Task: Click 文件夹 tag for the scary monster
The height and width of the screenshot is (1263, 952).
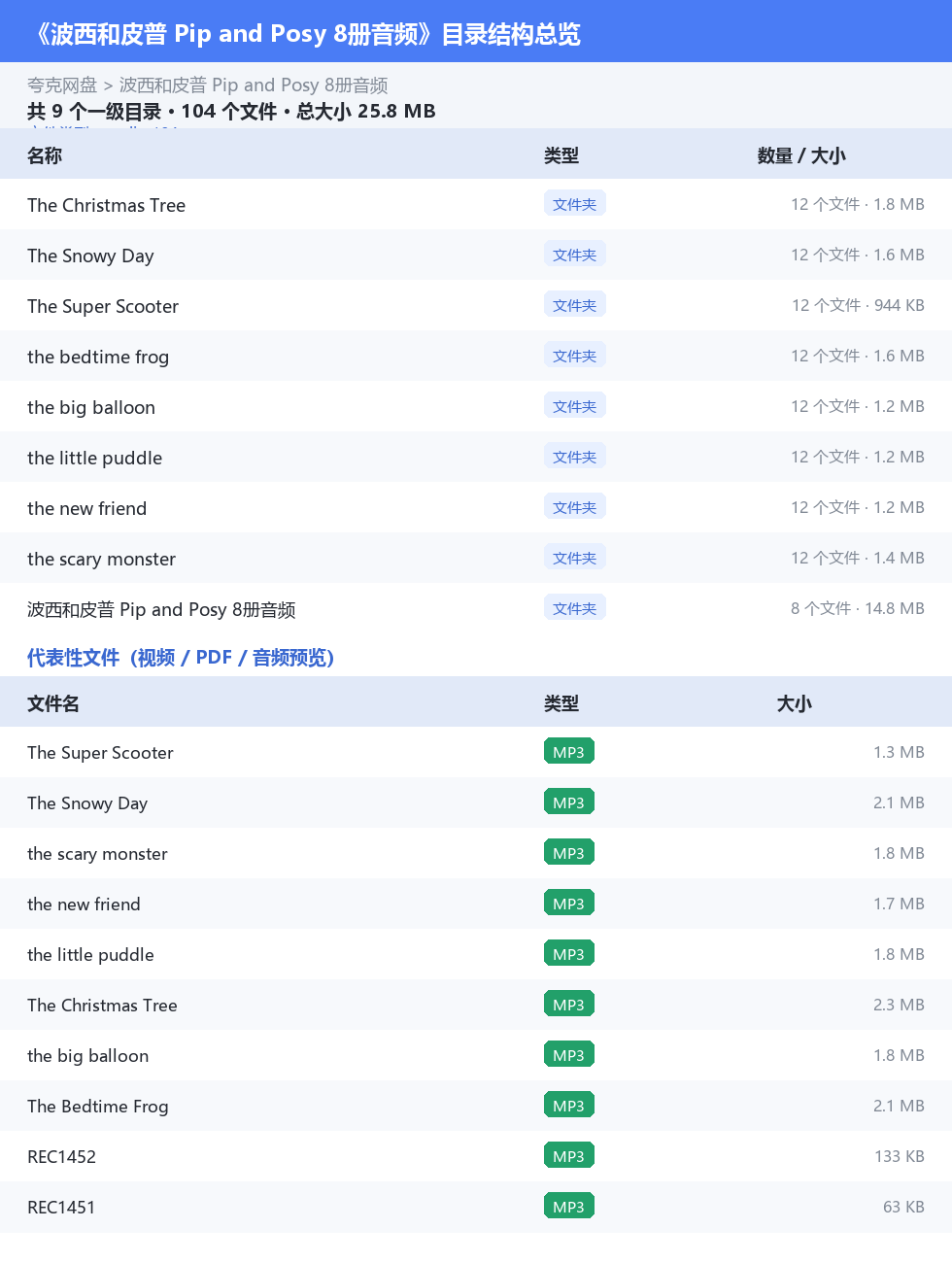Action: pos(575,557)
